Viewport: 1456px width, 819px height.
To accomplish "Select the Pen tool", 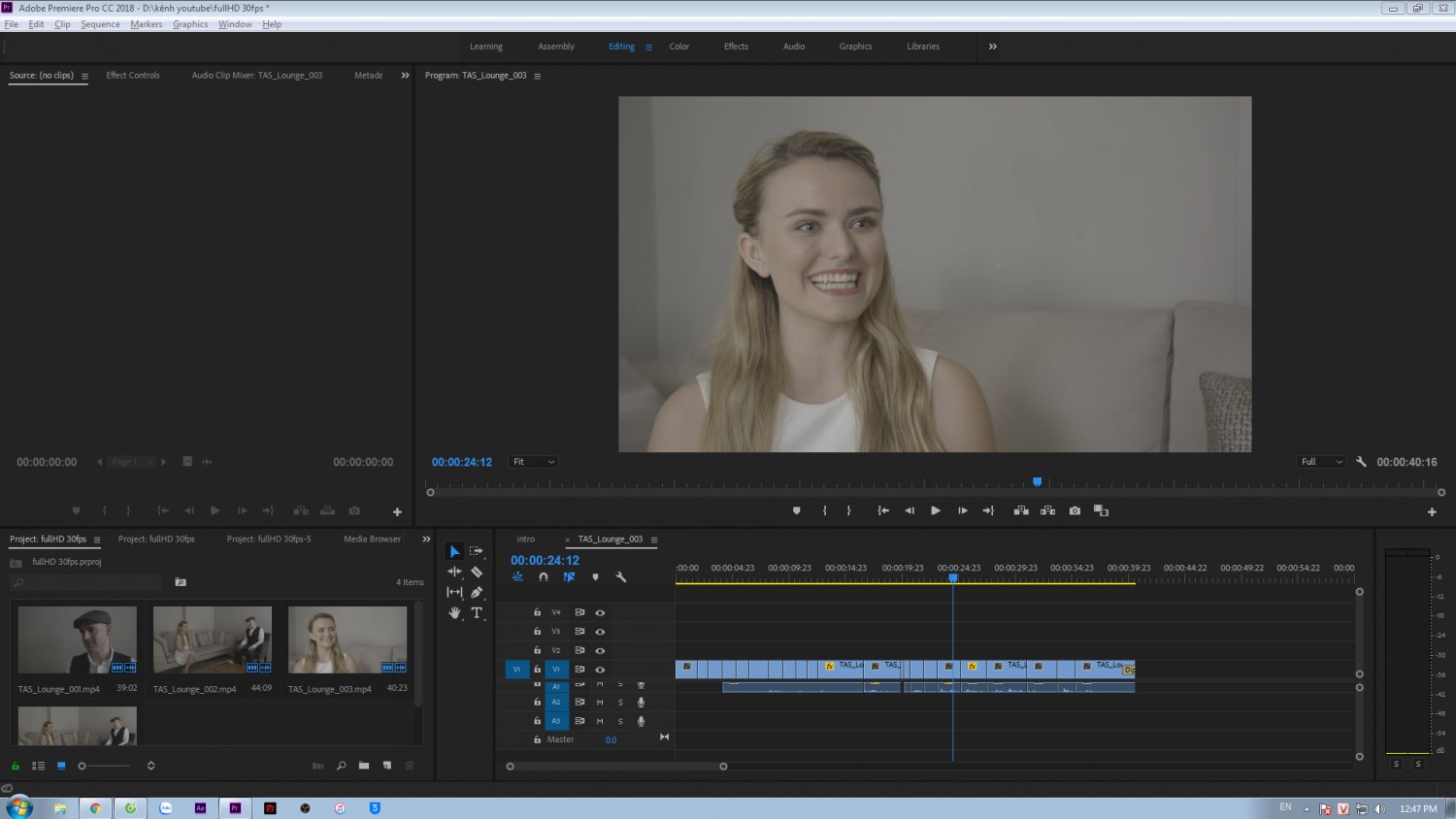I will tap(477, 592).
